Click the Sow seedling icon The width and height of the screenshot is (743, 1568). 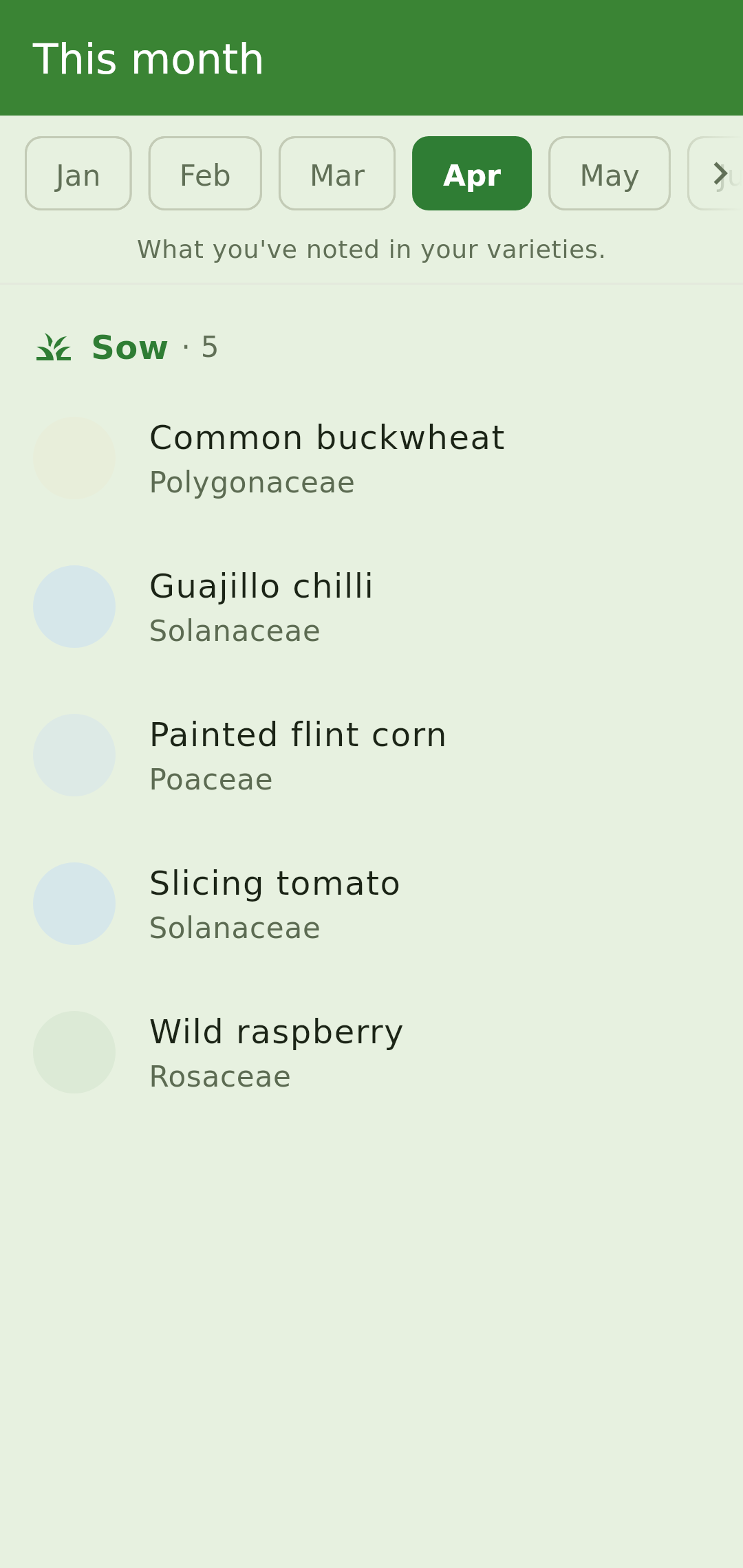point(54,347)
